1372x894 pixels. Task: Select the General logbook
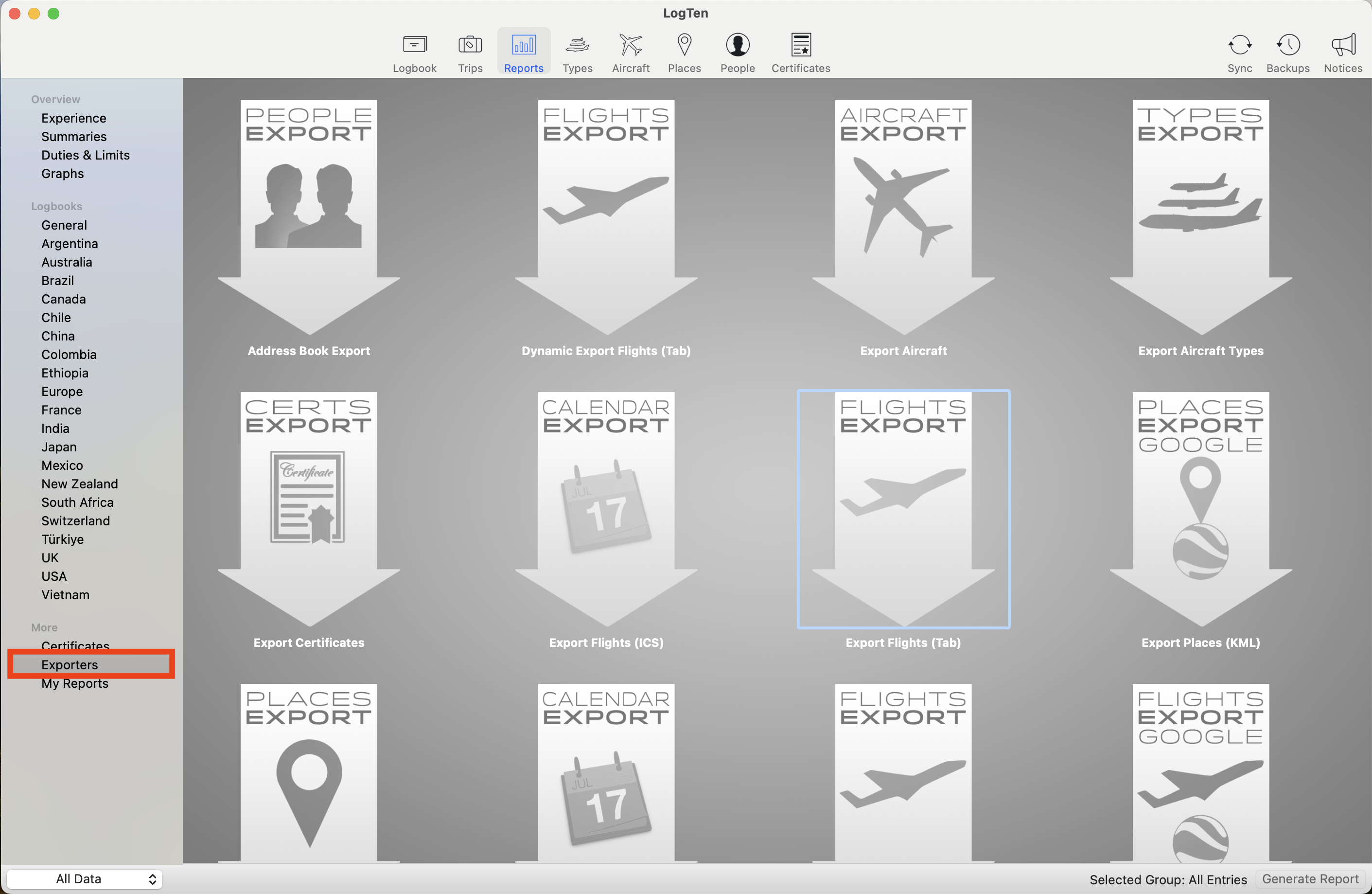coord(64,225)
